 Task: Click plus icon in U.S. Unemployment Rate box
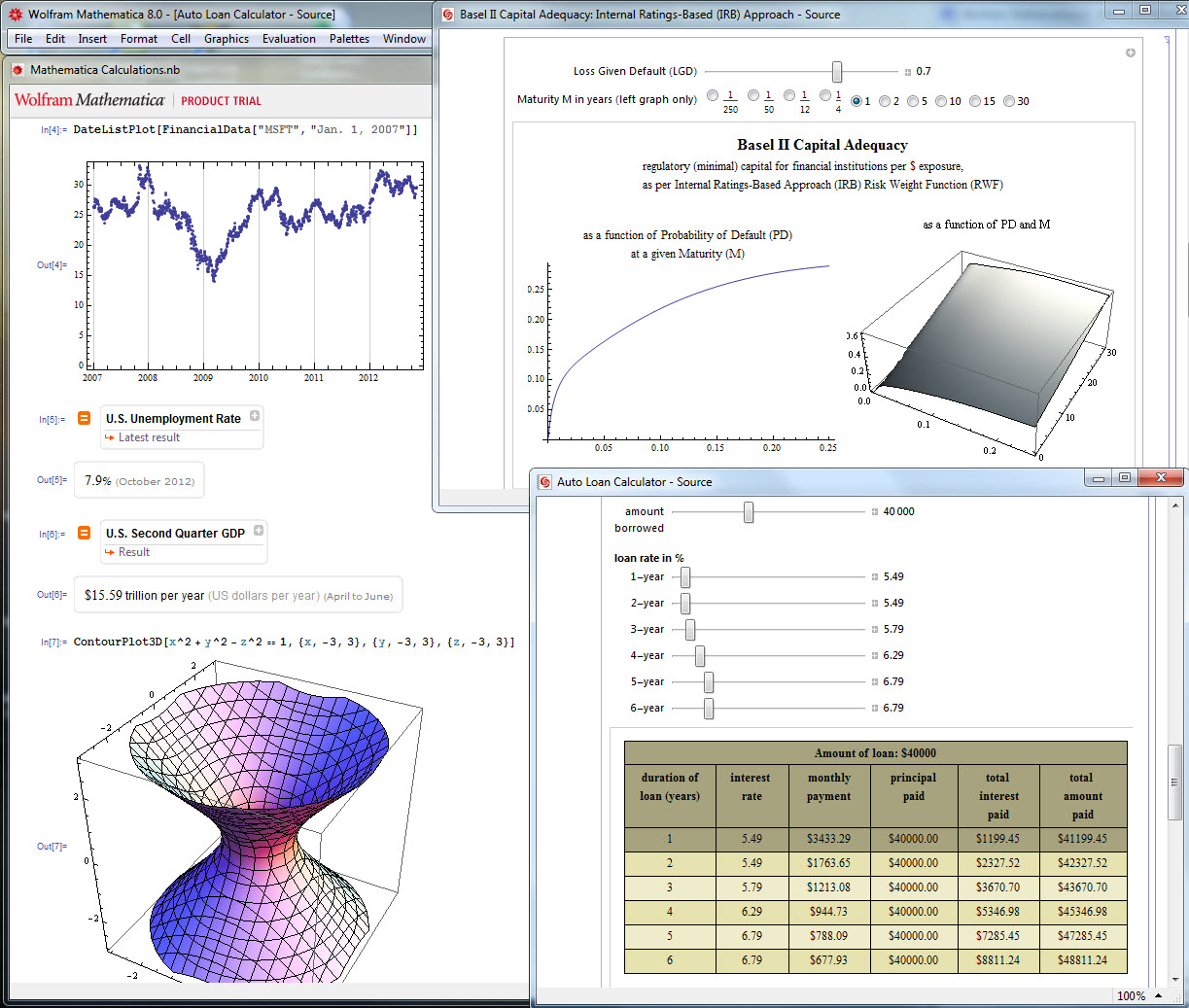click(x=255, y=416)
